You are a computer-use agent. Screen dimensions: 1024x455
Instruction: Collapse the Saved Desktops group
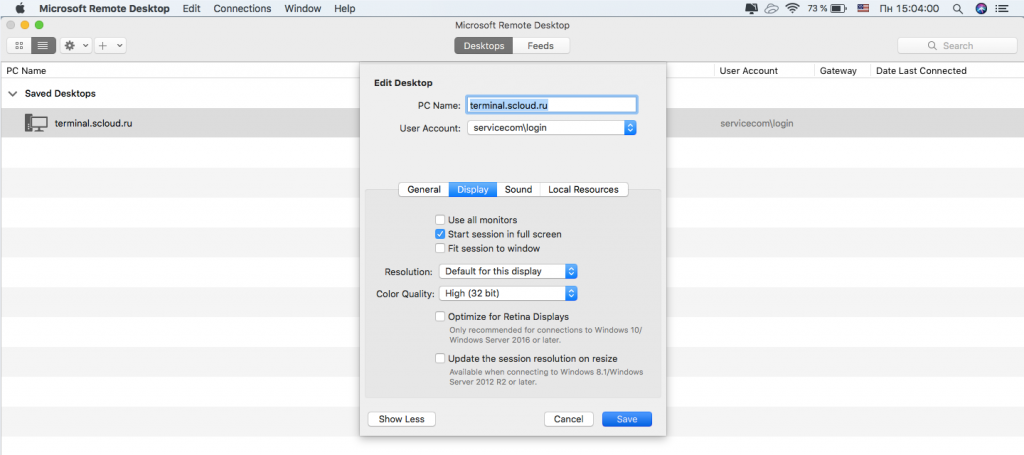pos(12,94)
